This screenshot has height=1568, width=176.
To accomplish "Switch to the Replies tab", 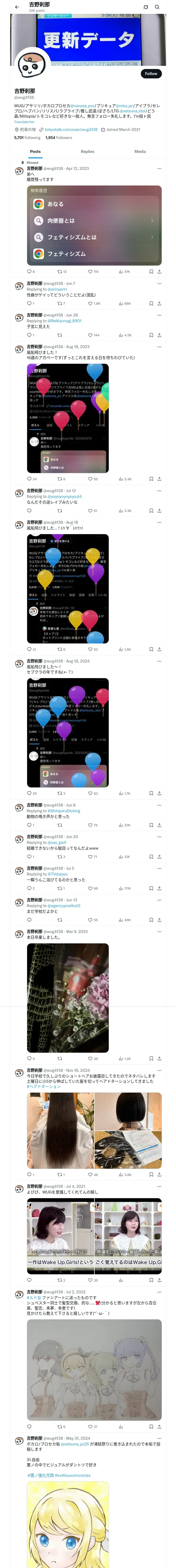I will pyautogui.click(x=87, y=152).
